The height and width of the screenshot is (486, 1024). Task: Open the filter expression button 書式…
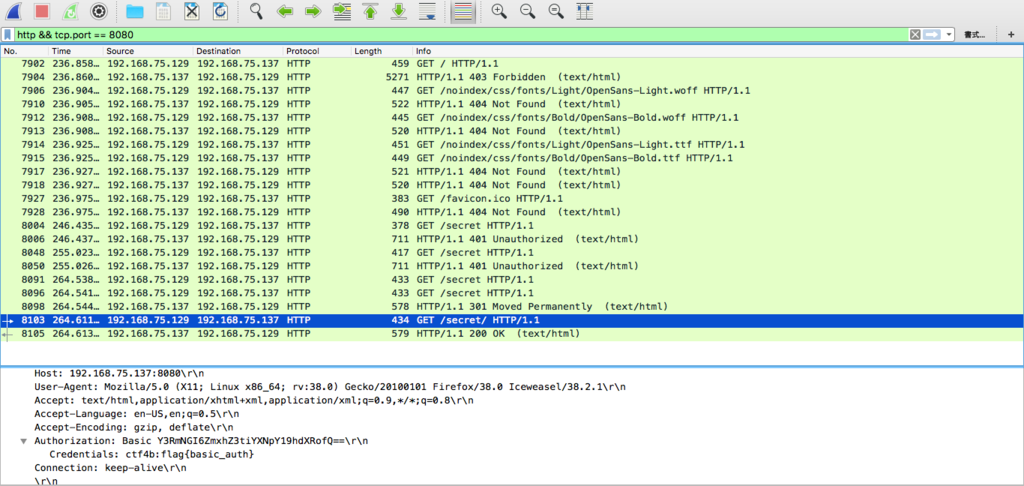click(x=975, y=35)
